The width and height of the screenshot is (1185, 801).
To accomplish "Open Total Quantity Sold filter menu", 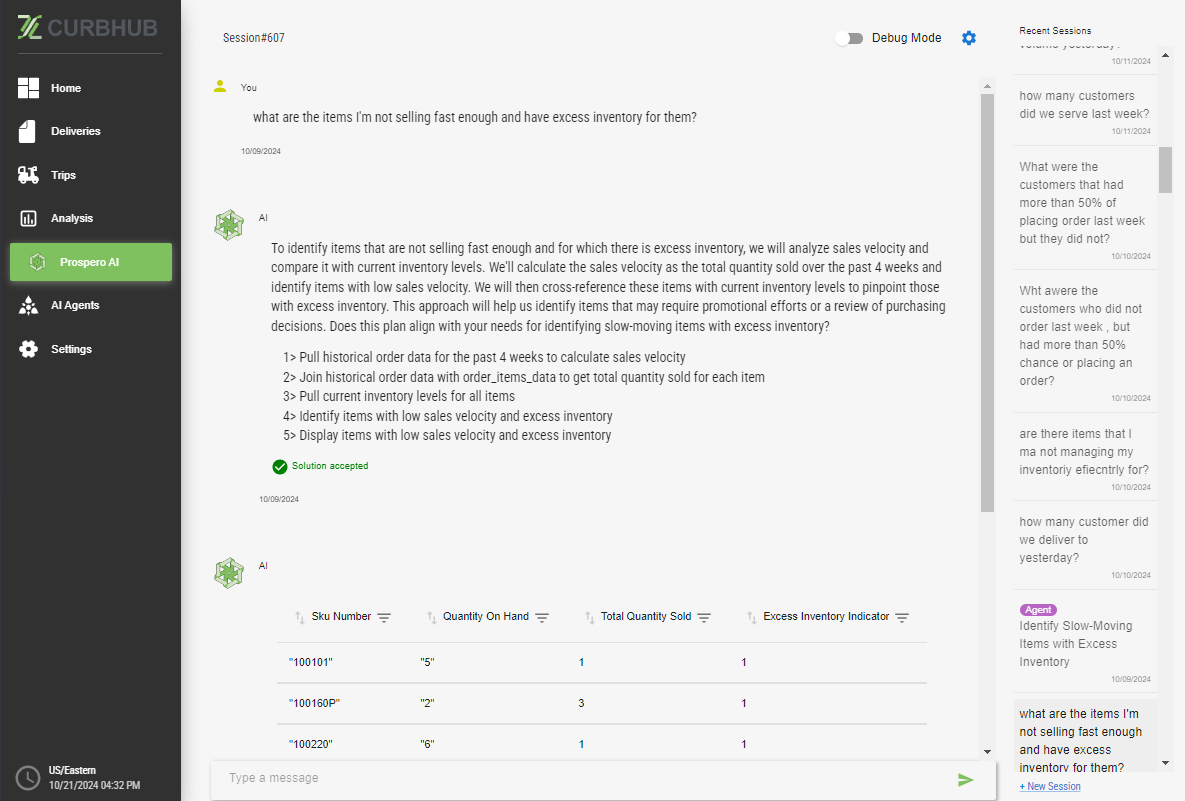I will pos(704,617).
